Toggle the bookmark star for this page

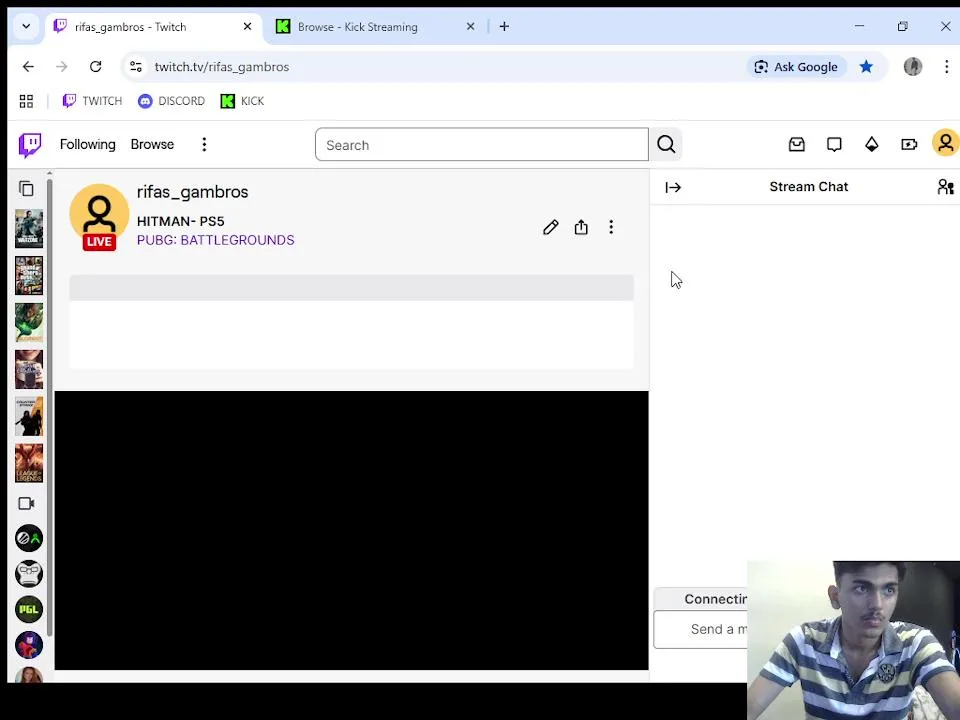[x=866, y=67]
